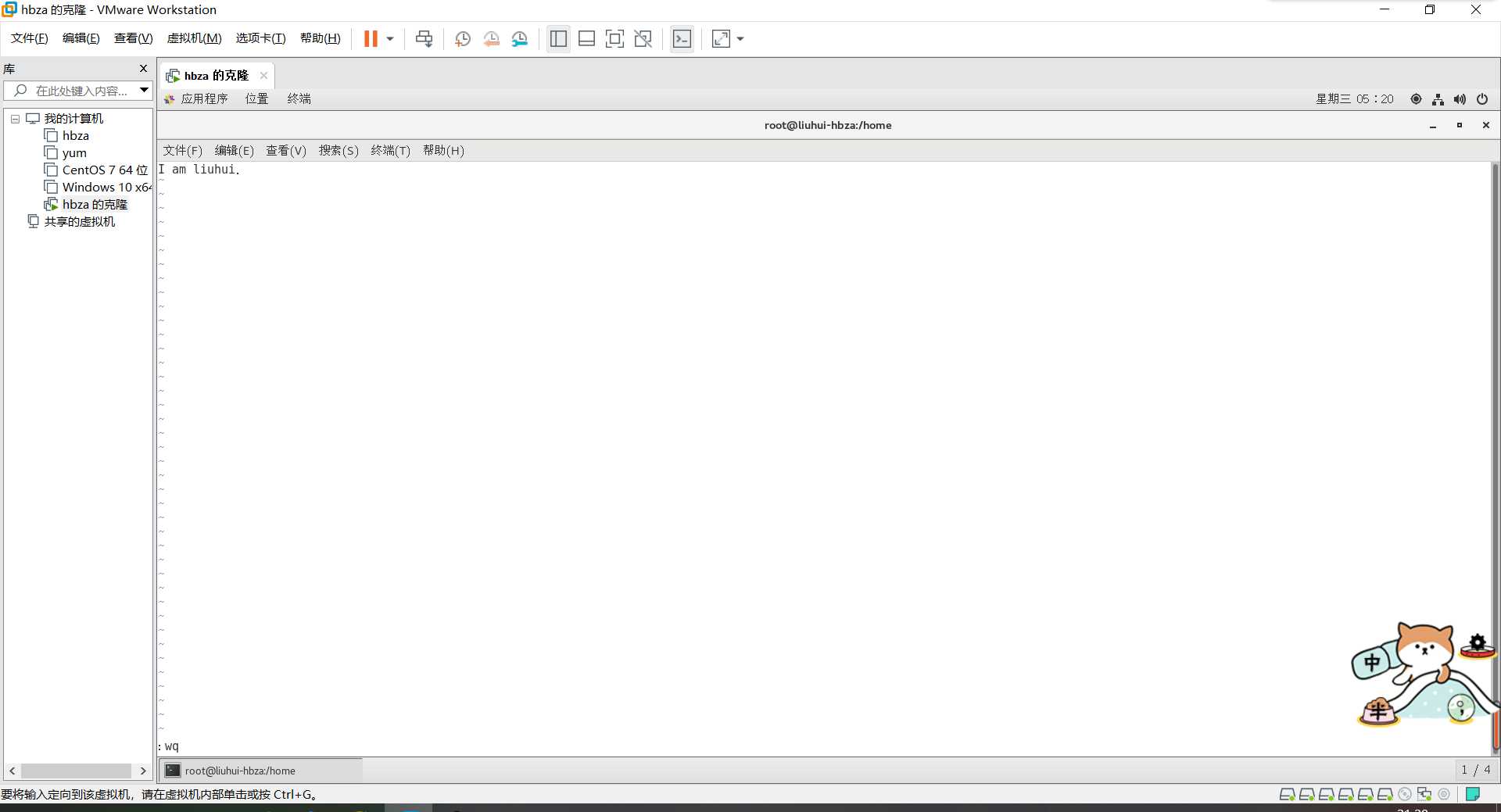Click the first hard disk status icon
This screenshot has width=1501, height=812.
coord(1287,795)
